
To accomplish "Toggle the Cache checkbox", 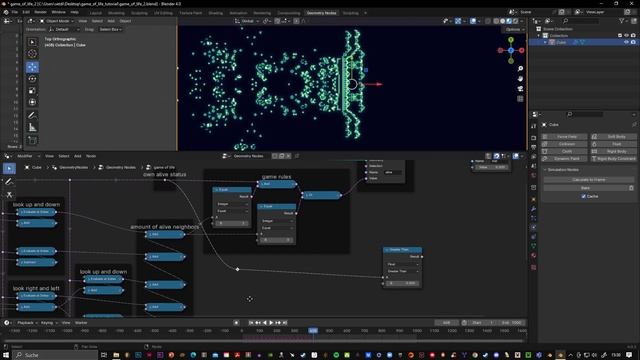I will tap(584, 196).
